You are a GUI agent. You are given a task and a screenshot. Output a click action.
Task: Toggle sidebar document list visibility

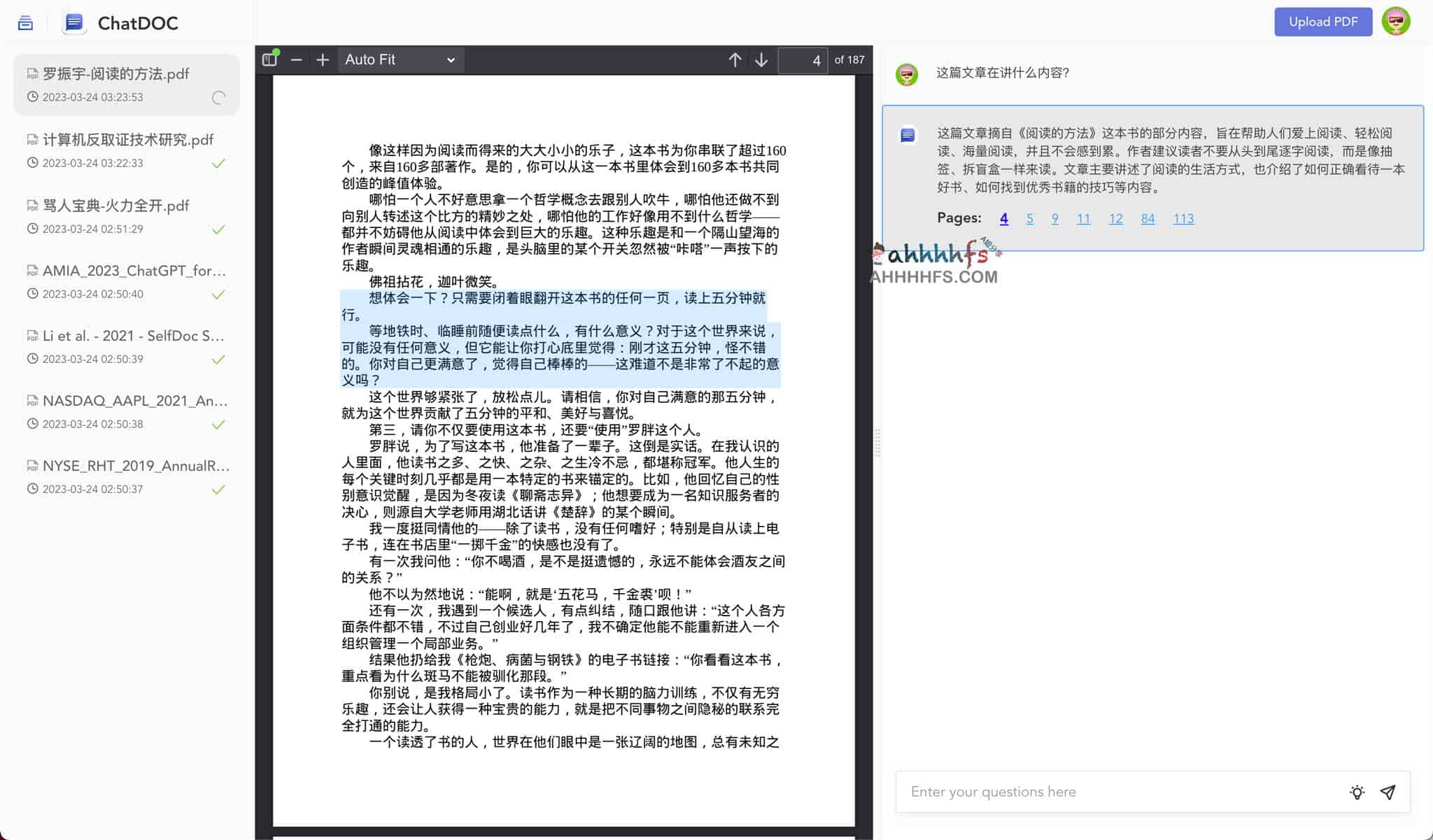(26, 20)
